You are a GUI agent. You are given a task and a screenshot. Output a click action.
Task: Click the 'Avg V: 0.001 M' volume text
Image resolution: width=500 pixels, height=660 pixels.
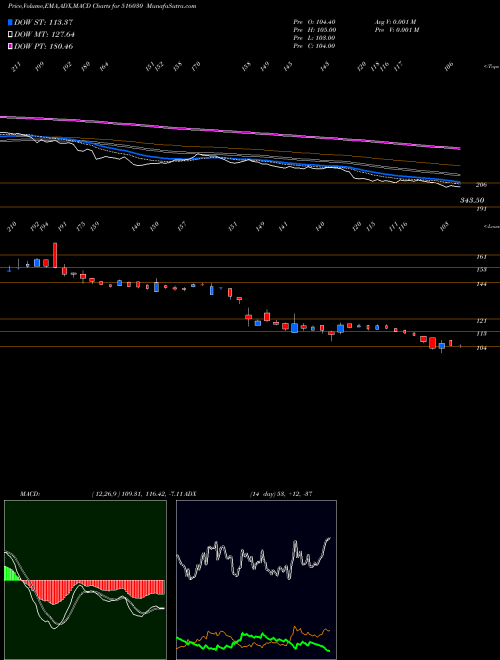pos(397,22)
